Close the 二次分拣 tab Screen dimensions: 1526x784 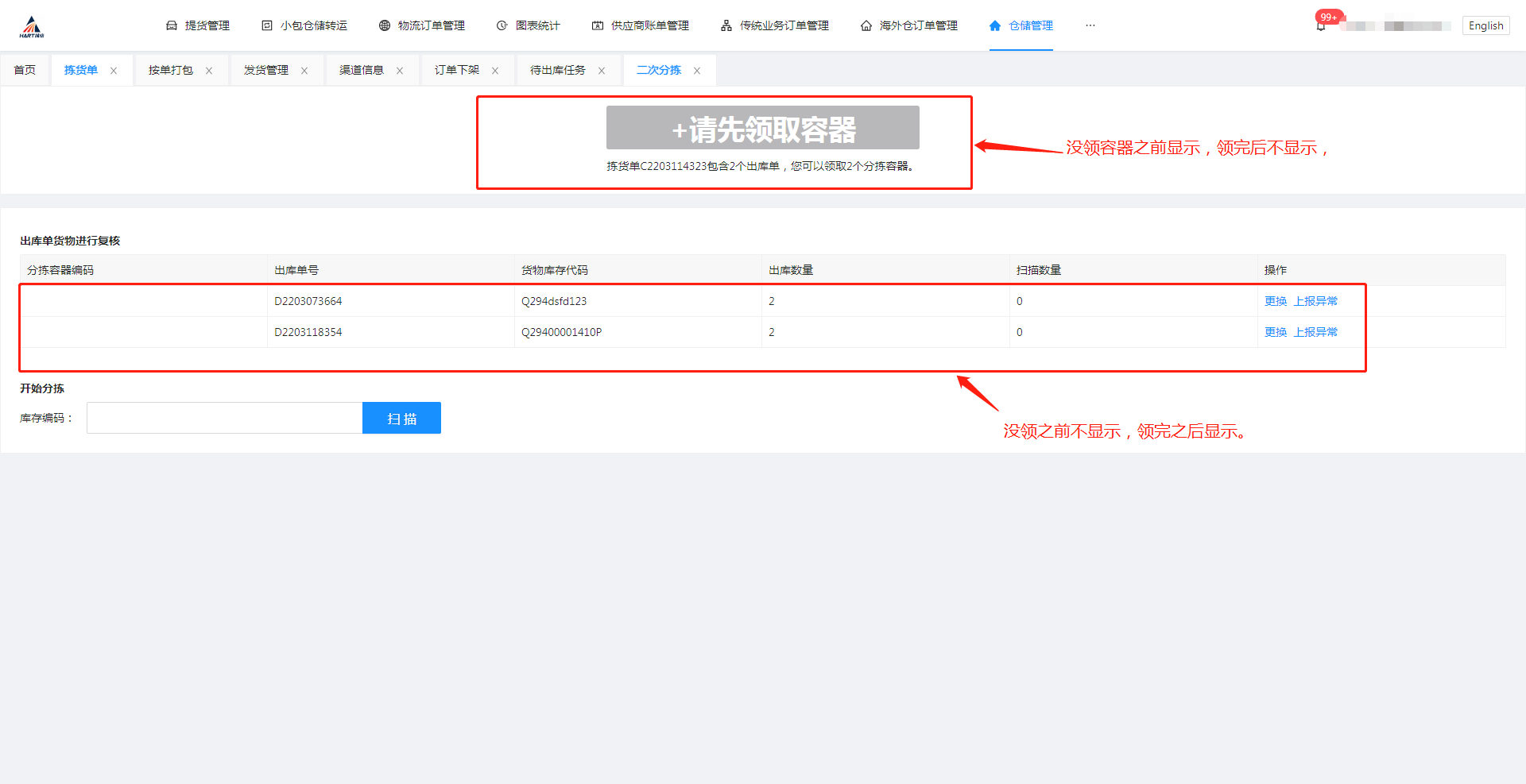[697, 71]
